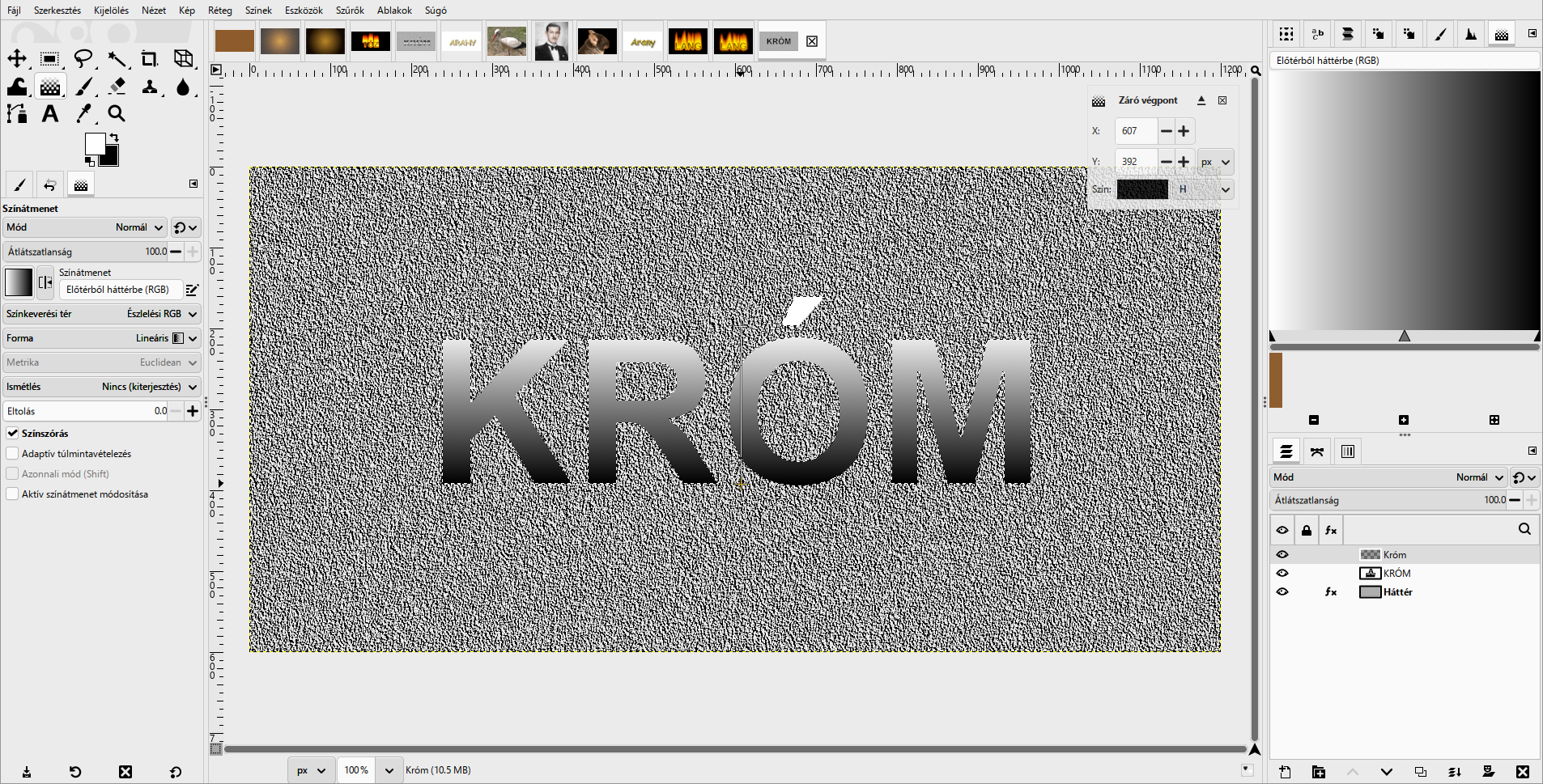1543x784 pixels.
Task: Click the Átlátszatlanság slider in tool options
Action: 85,252
